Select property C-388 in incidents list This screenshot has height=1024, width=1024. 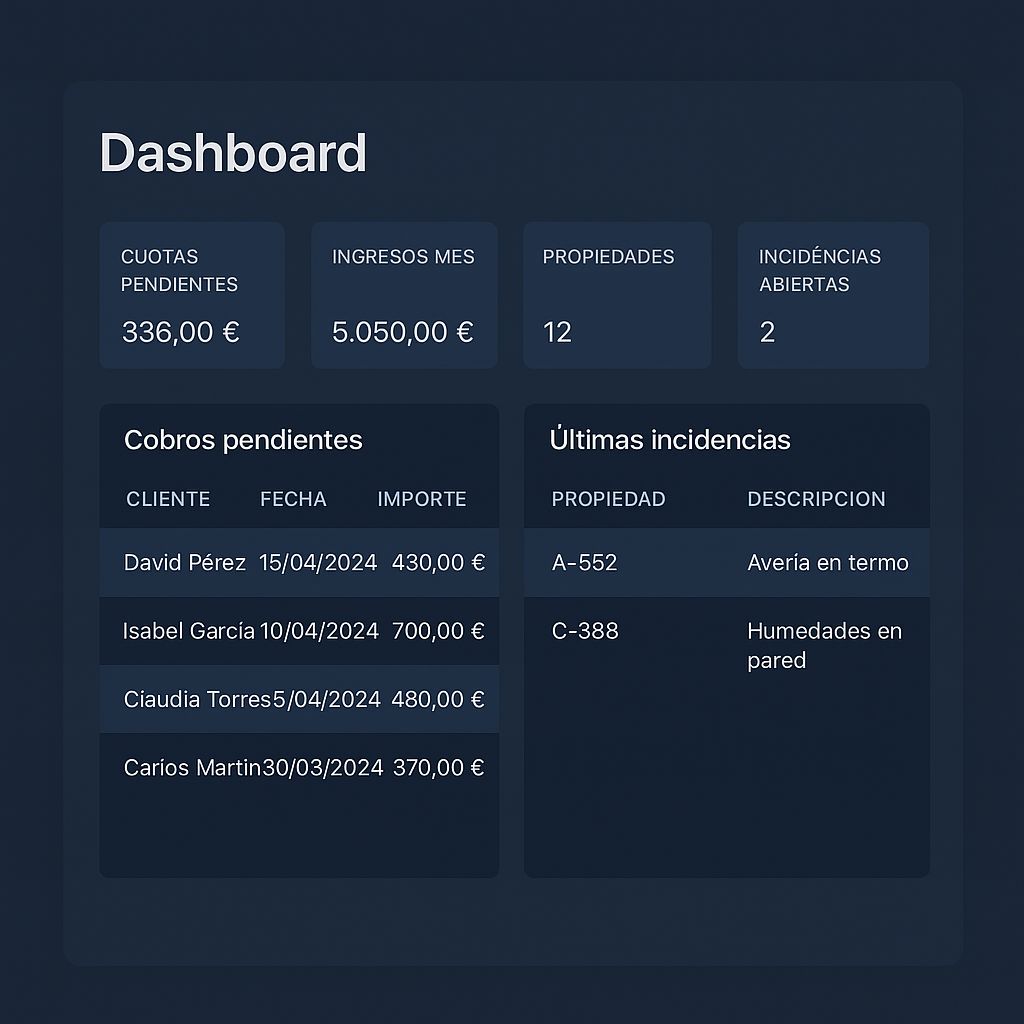click(x=585, y=631)
